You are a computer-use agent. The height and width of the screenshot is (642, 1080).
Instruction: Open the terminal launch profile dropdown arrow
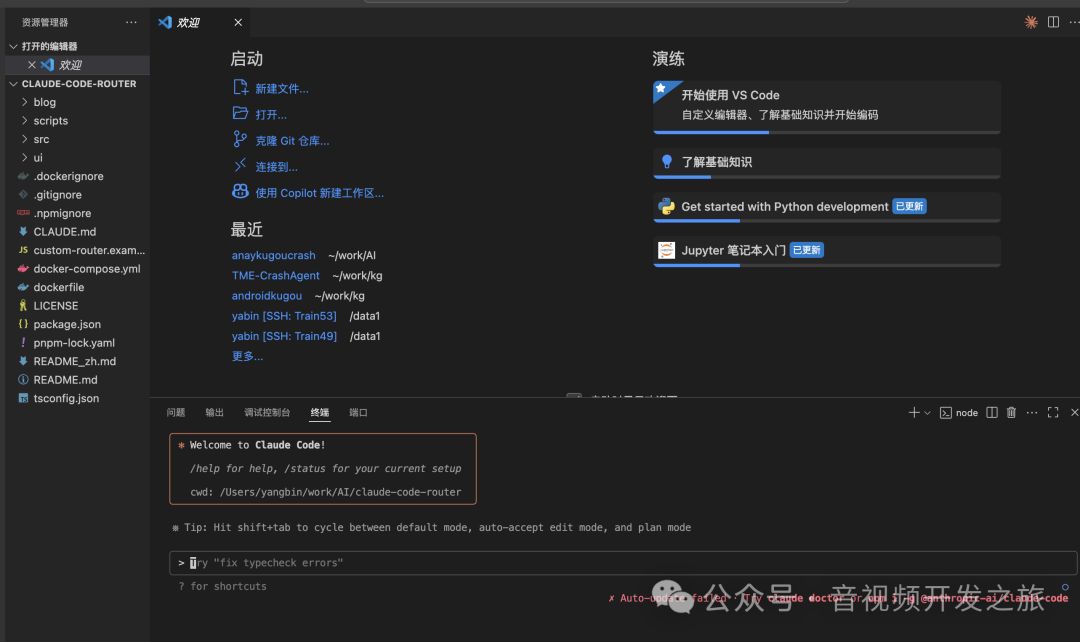tap(927, 413)
